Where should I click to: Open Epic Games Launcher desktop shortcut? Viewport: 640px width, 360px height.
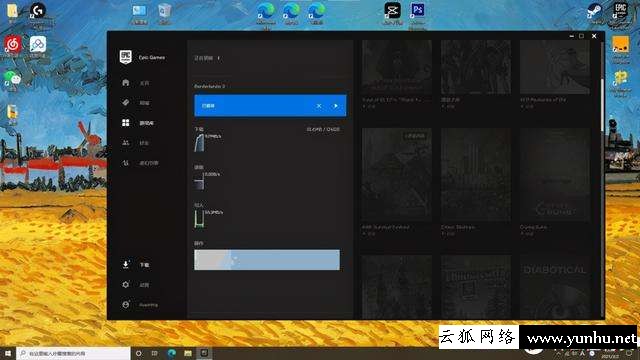pyautogui.click(x=620, y=12)
